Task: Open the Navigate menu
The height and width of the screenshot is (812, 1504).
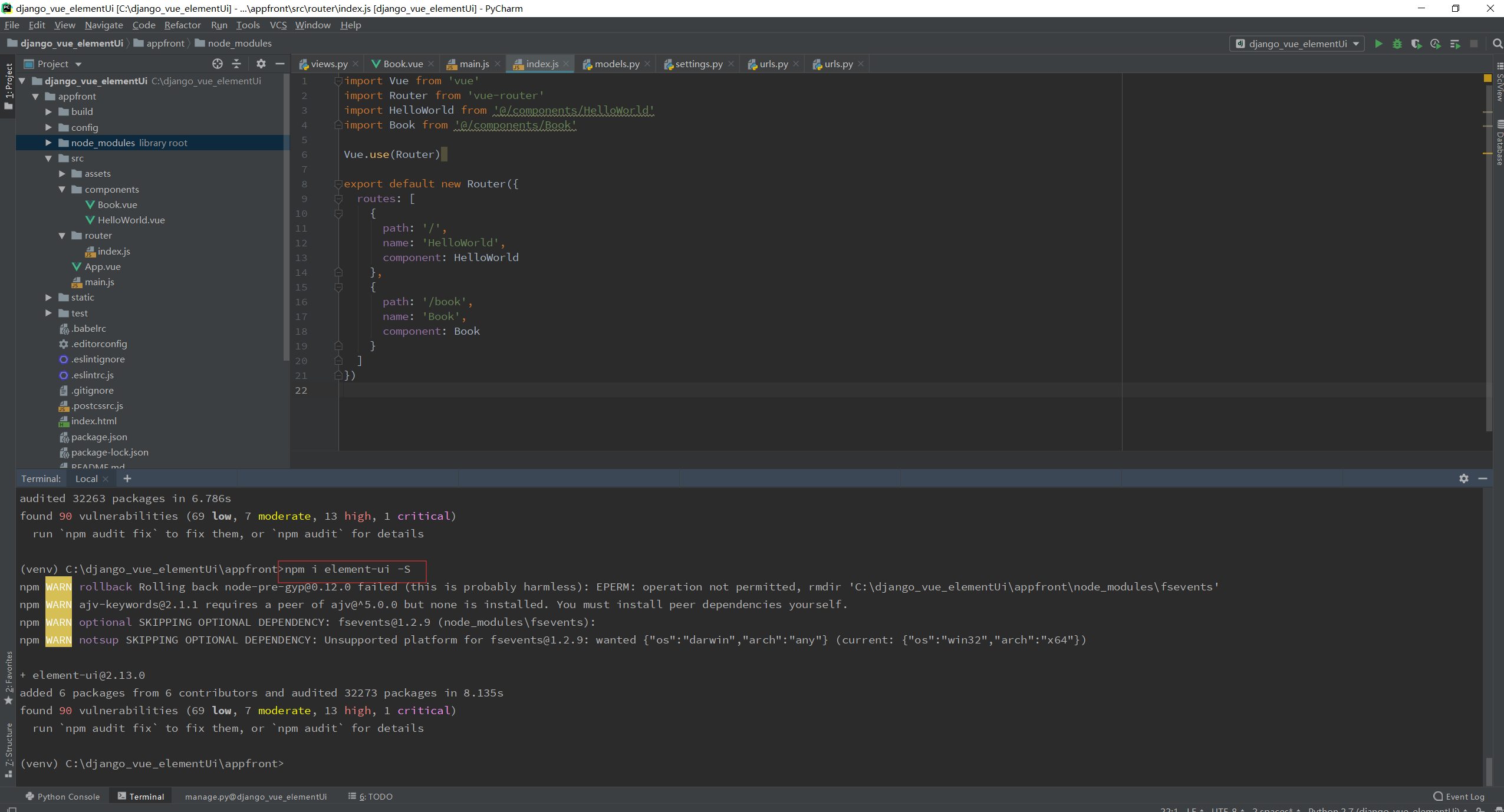Action: pos(104,25)
